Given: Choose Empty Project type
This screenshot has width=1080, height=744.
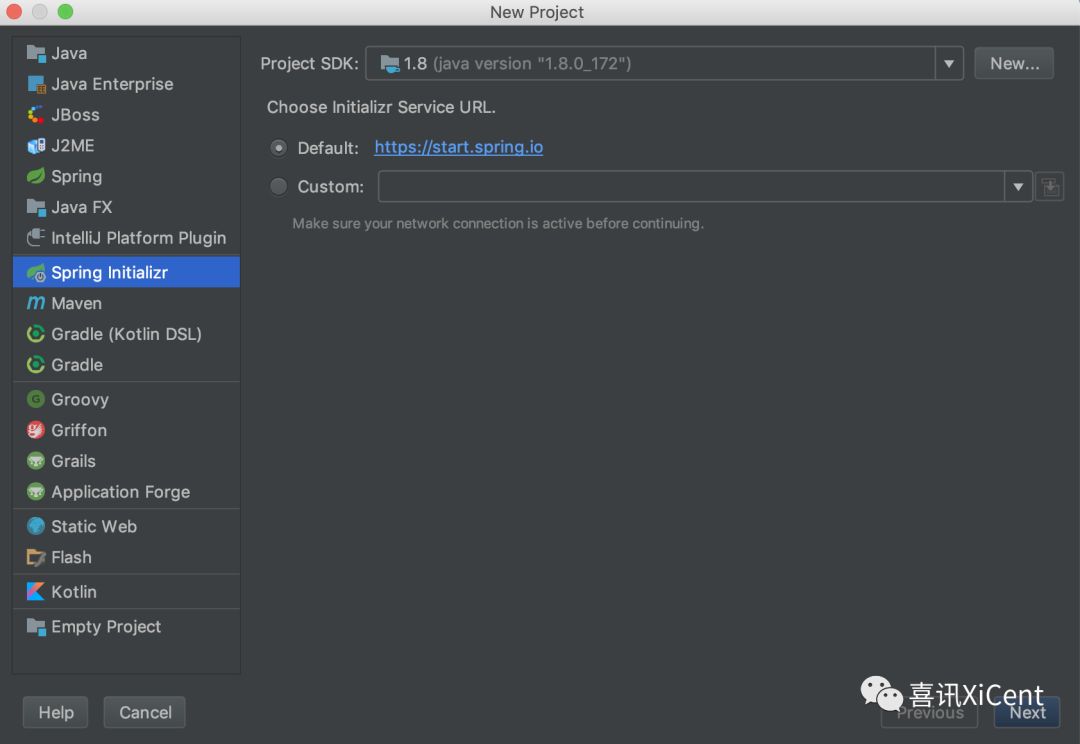Looking at the screenshot, I should [126, 626].
